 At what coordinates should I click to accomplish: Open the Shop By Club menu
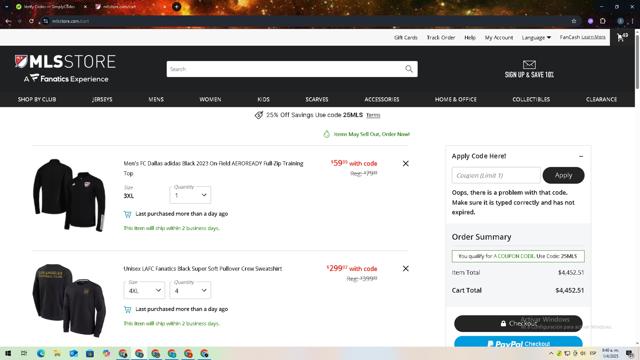pos(37,99)
